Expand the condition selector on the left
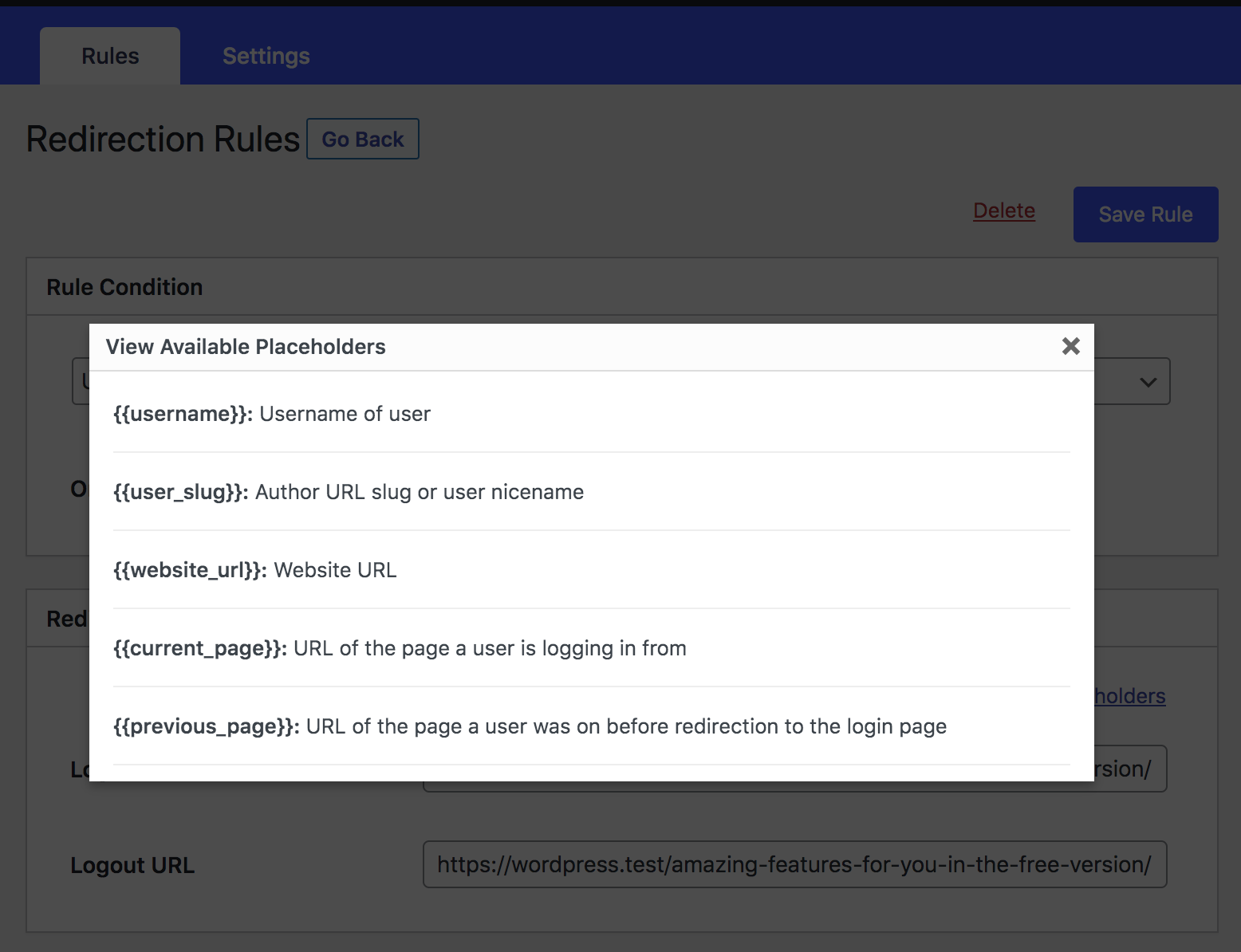1241x952 pixels. (80, 381)
